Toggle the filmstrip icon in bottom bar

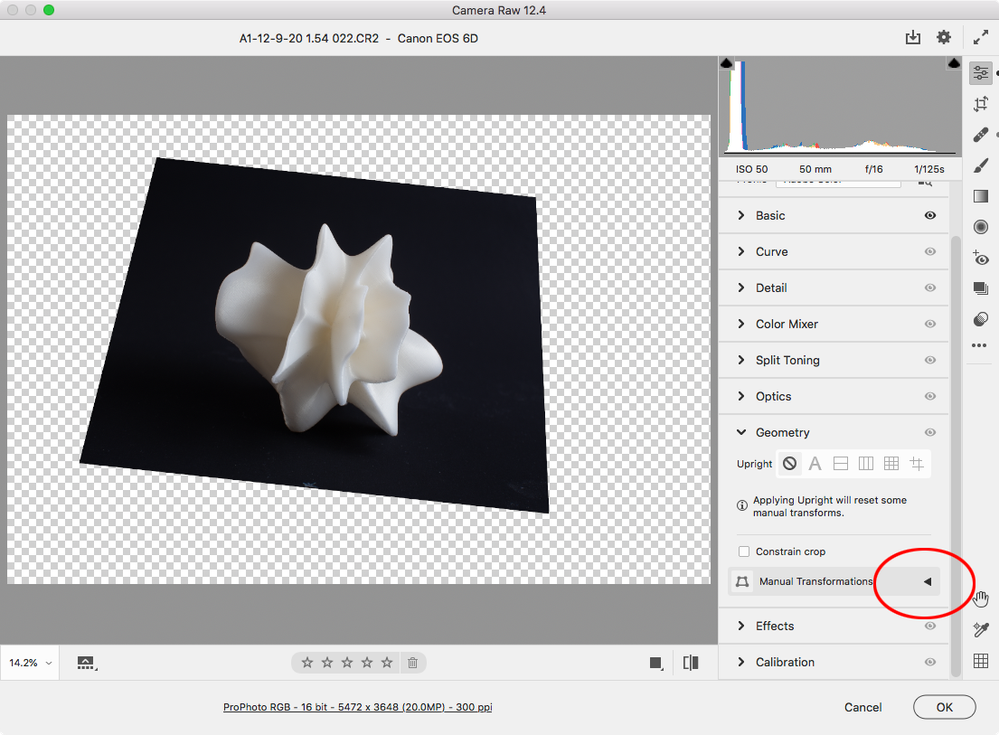point(86,663)
